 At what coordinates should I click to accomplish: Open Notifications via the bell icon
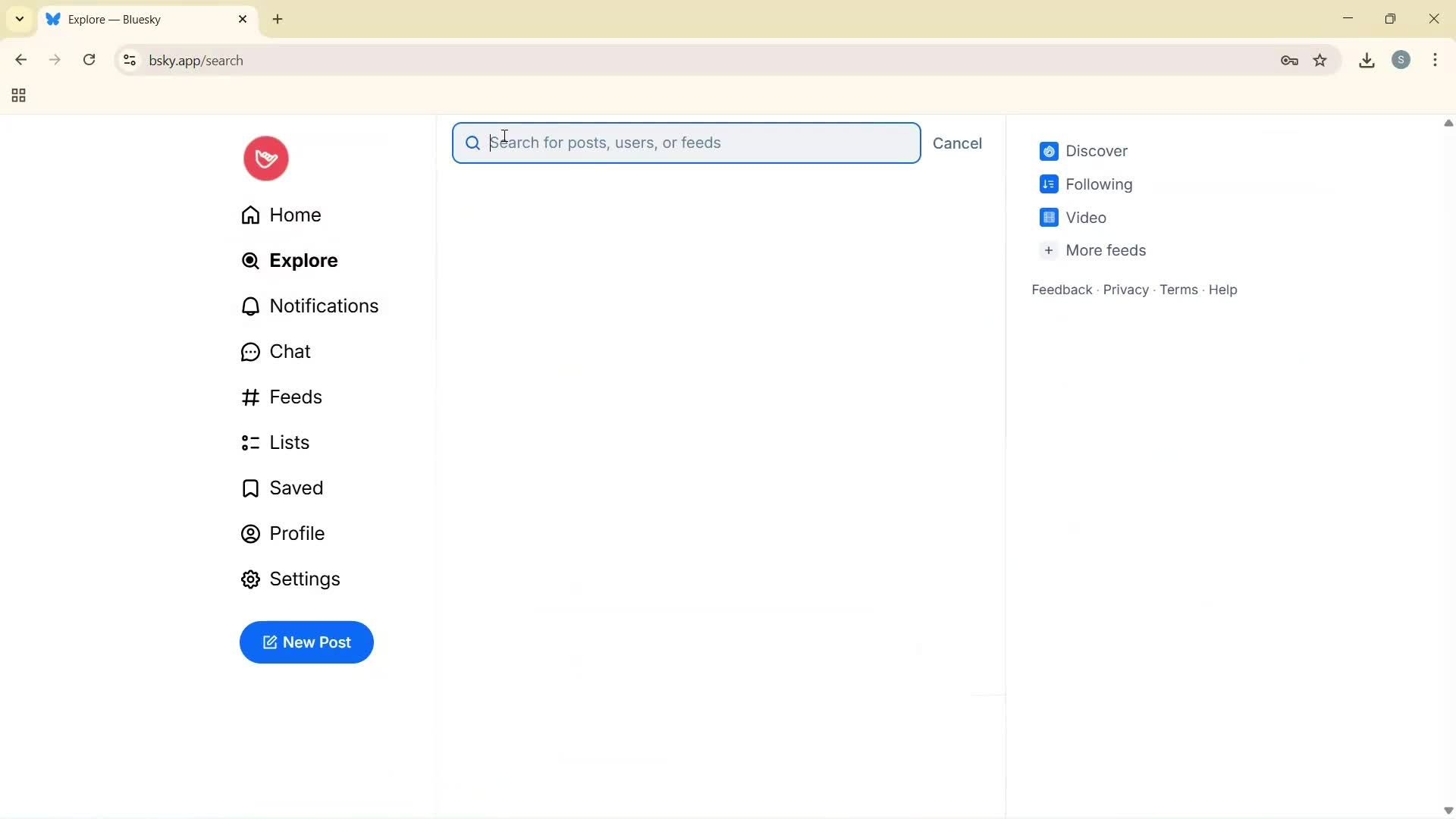coord(250,306)
